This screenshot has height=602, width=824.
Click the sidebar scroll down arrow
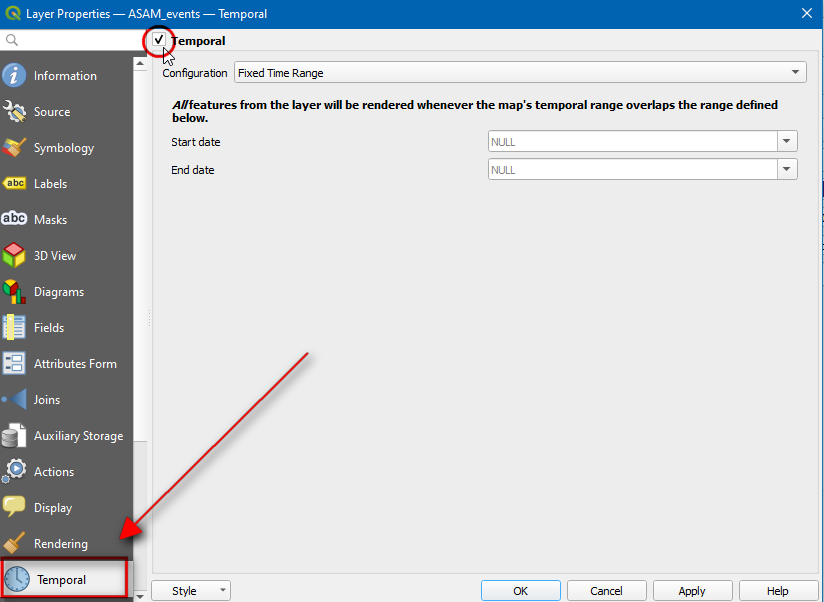click(140, 595)
